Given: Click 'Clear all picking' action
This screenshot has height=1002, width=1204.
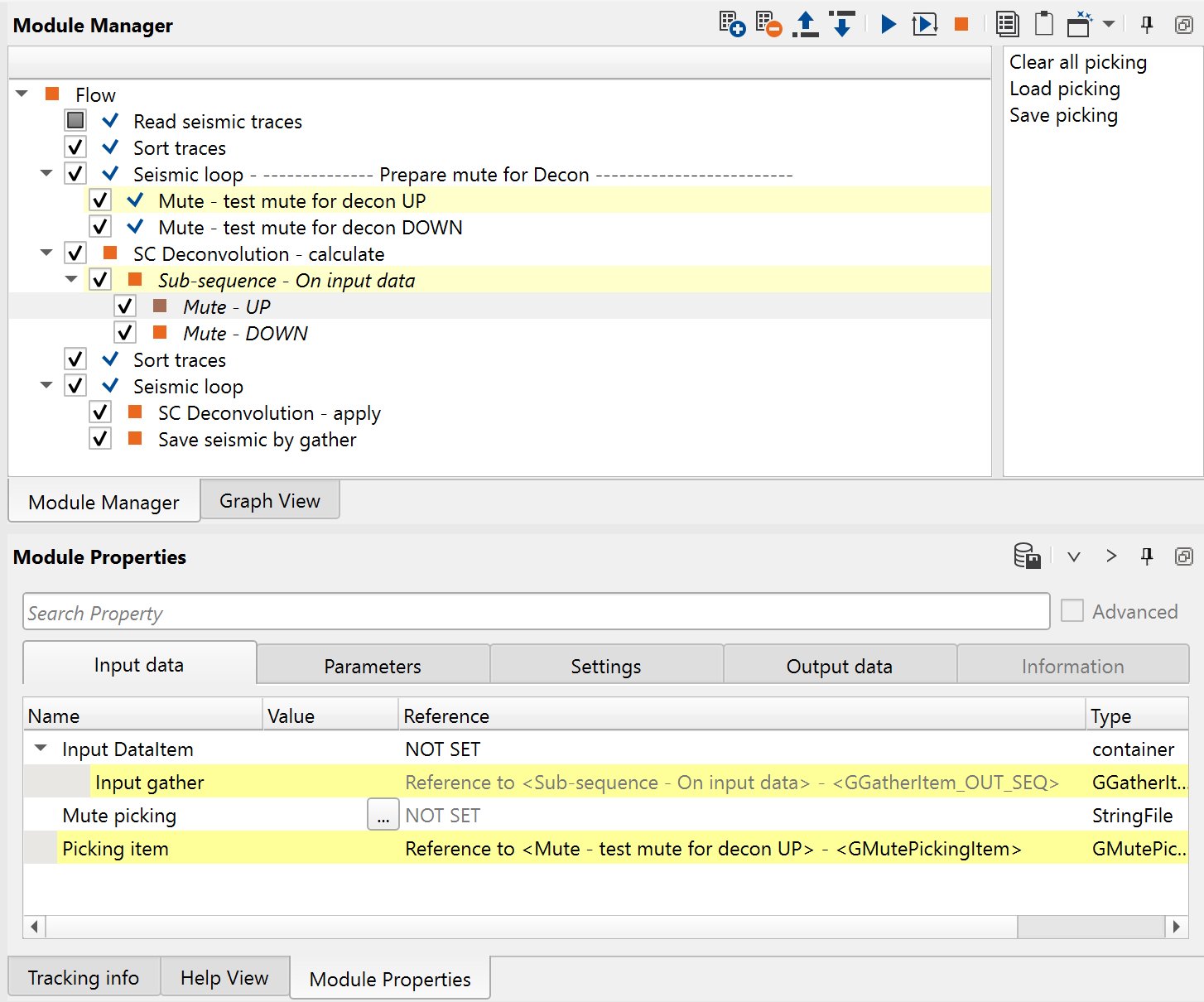Looking at the screenshot, I should (1077, 62).
